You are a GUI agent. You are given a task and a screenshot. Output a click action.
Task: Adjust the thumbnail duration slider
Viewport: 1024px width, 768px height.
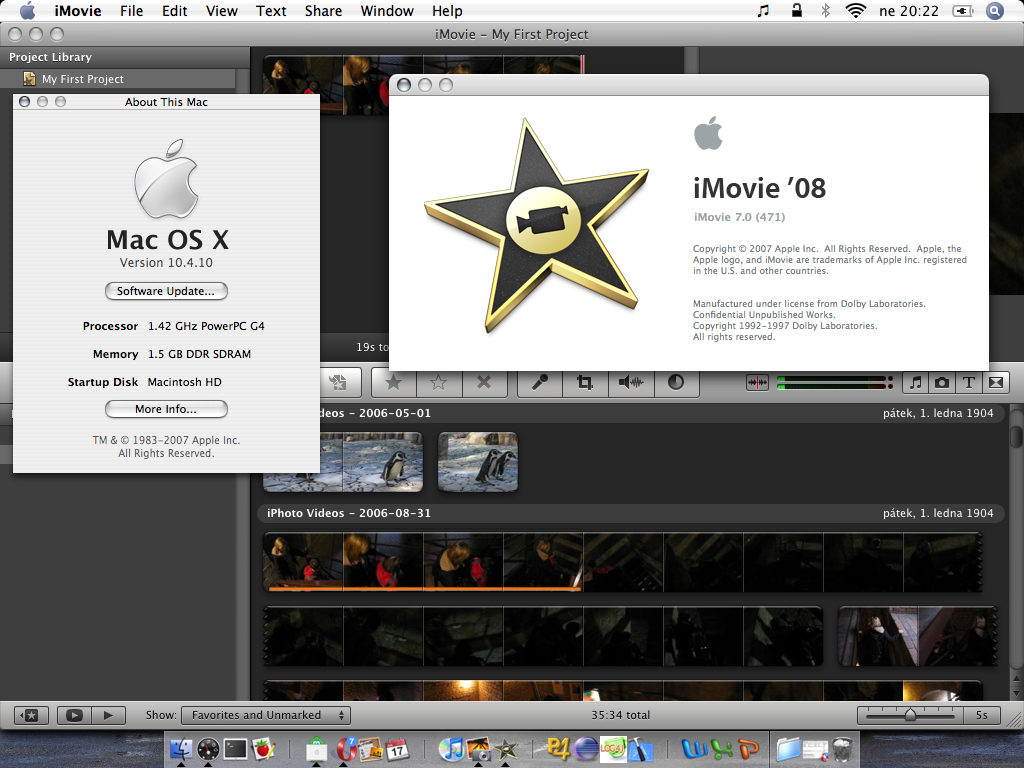click(910, 715)
